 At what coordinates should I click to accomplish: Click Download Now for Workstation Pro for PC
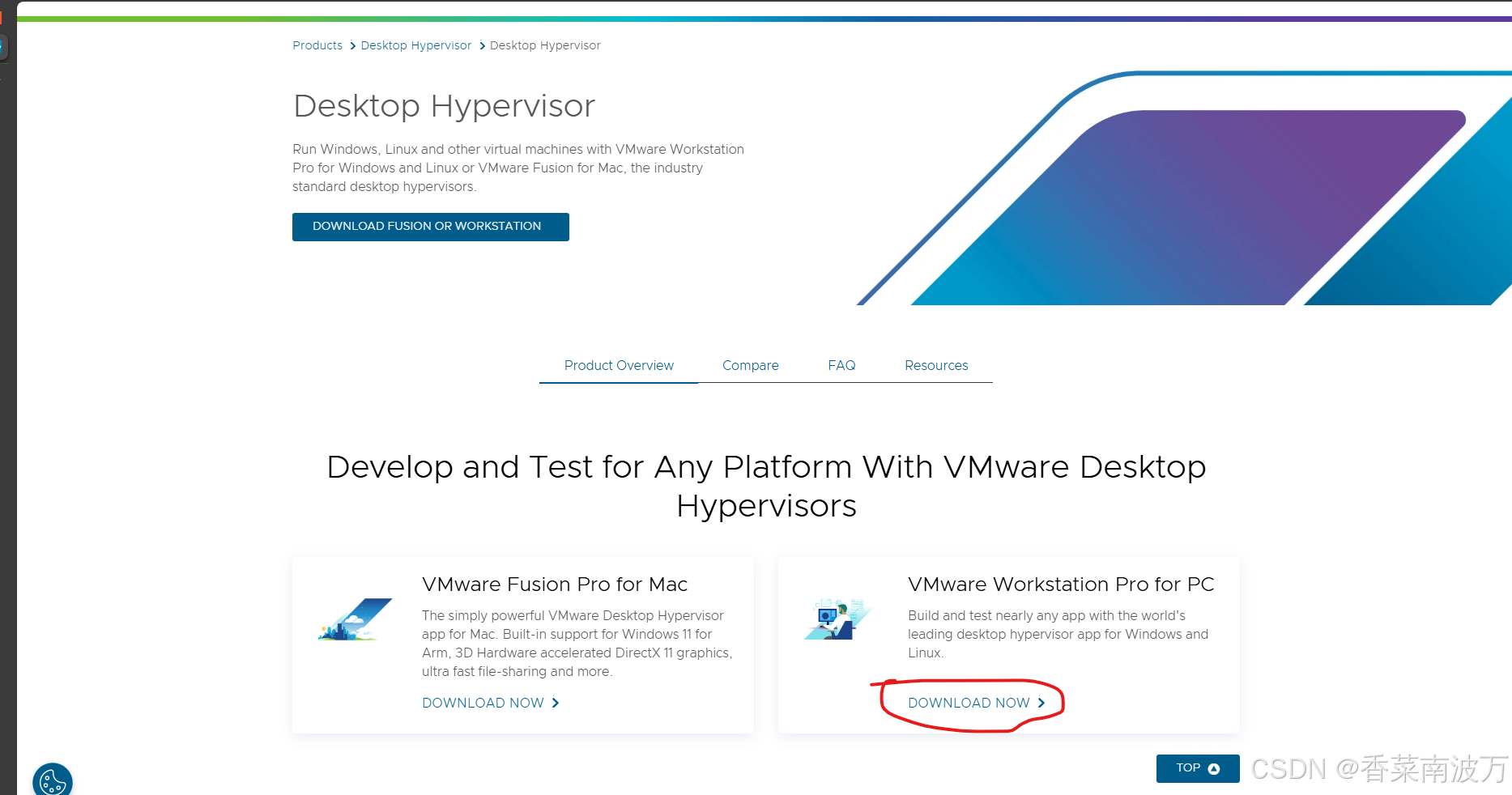click(x=977, y=703)
